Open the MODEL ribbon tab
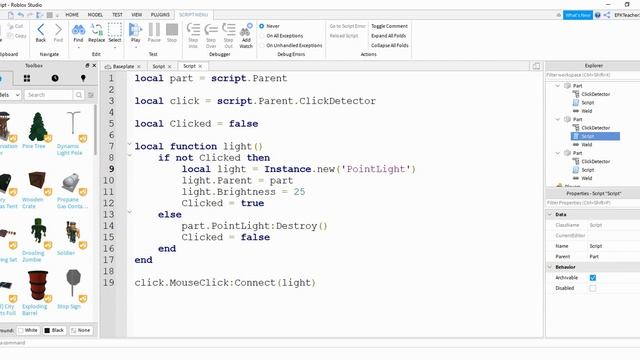This screenshot has height=360, width=640. tap(95, 15)
